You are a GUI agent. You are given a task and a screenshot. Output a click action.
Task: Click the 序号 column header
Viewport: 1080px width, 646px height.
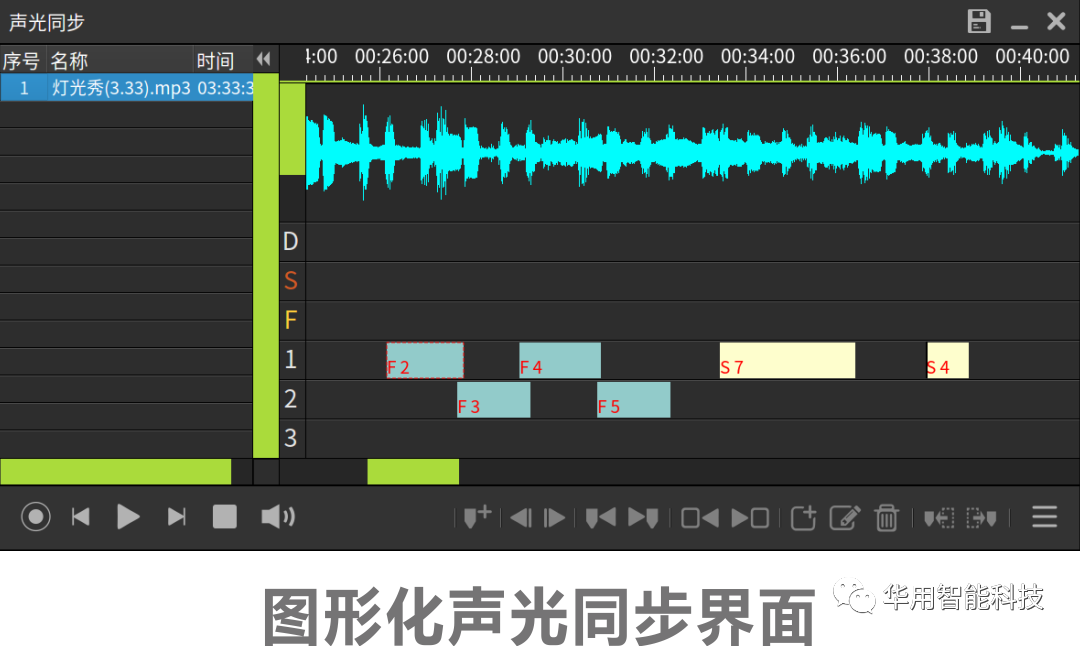(22, 61)
